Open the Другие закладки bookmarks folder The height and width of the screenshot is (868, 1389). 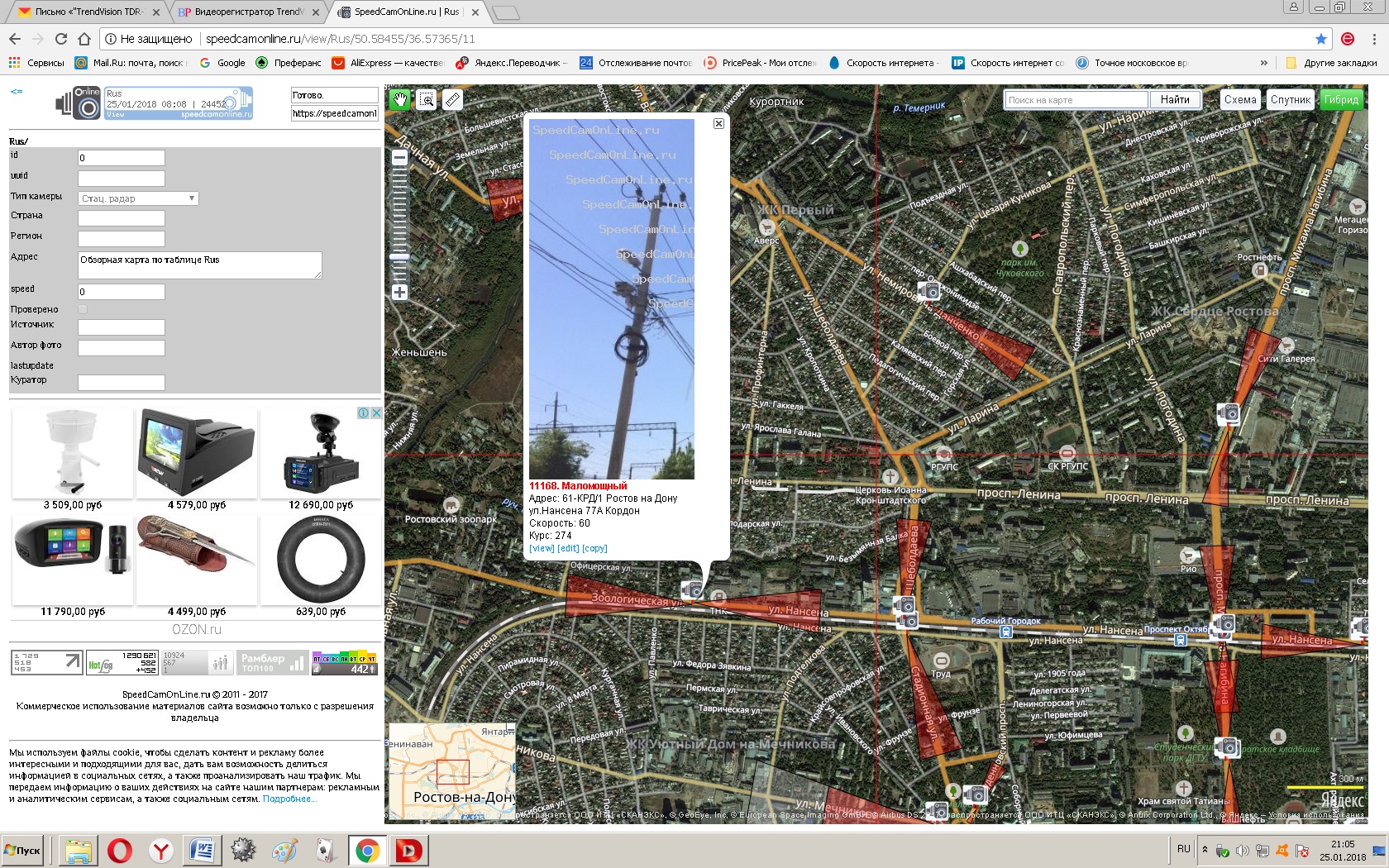[1332, 63]
